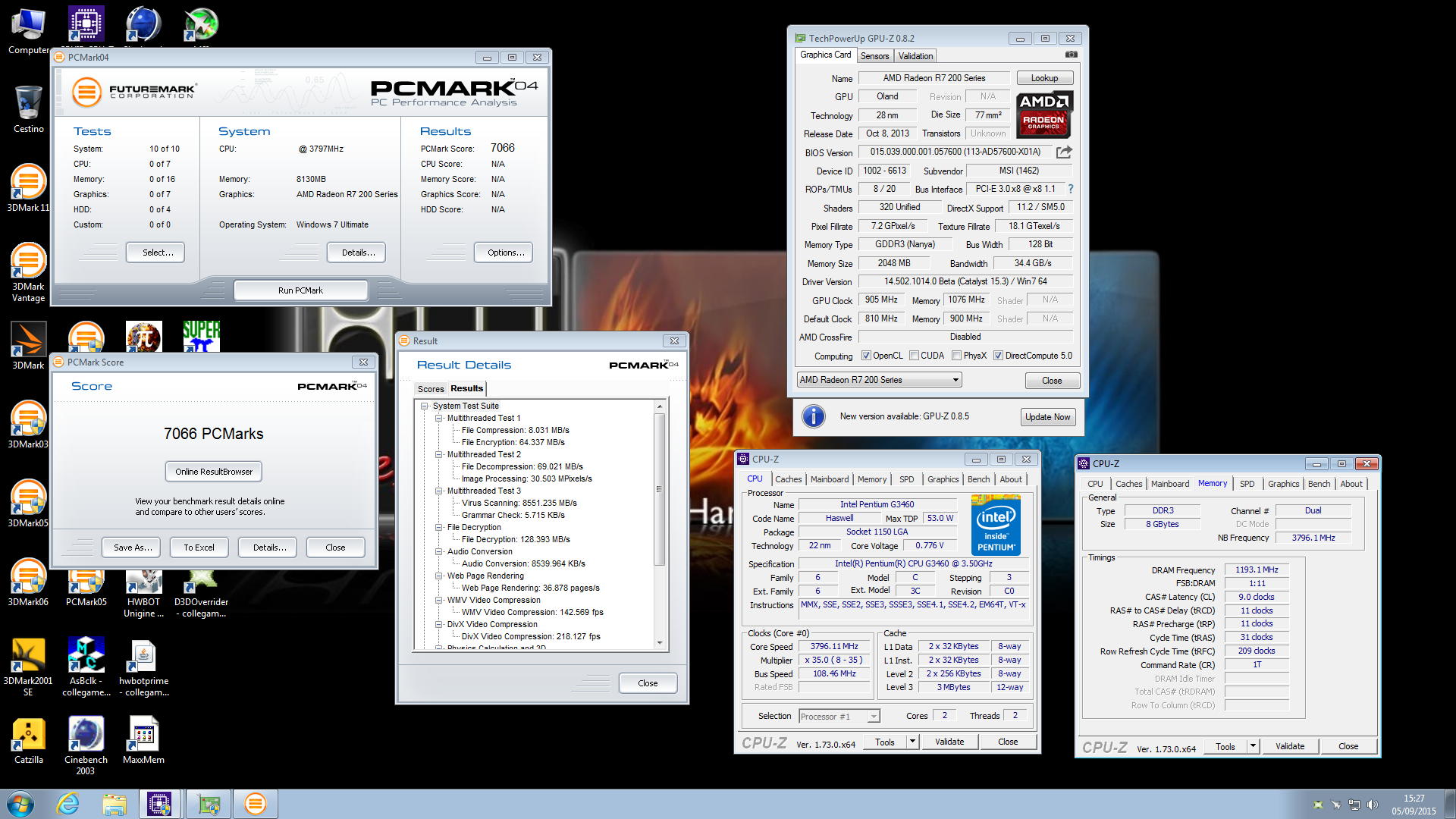Open GPU selection dropdown AMD Radeon R7
This screenshot has width=1456, height=819.
tap(880, 380)
